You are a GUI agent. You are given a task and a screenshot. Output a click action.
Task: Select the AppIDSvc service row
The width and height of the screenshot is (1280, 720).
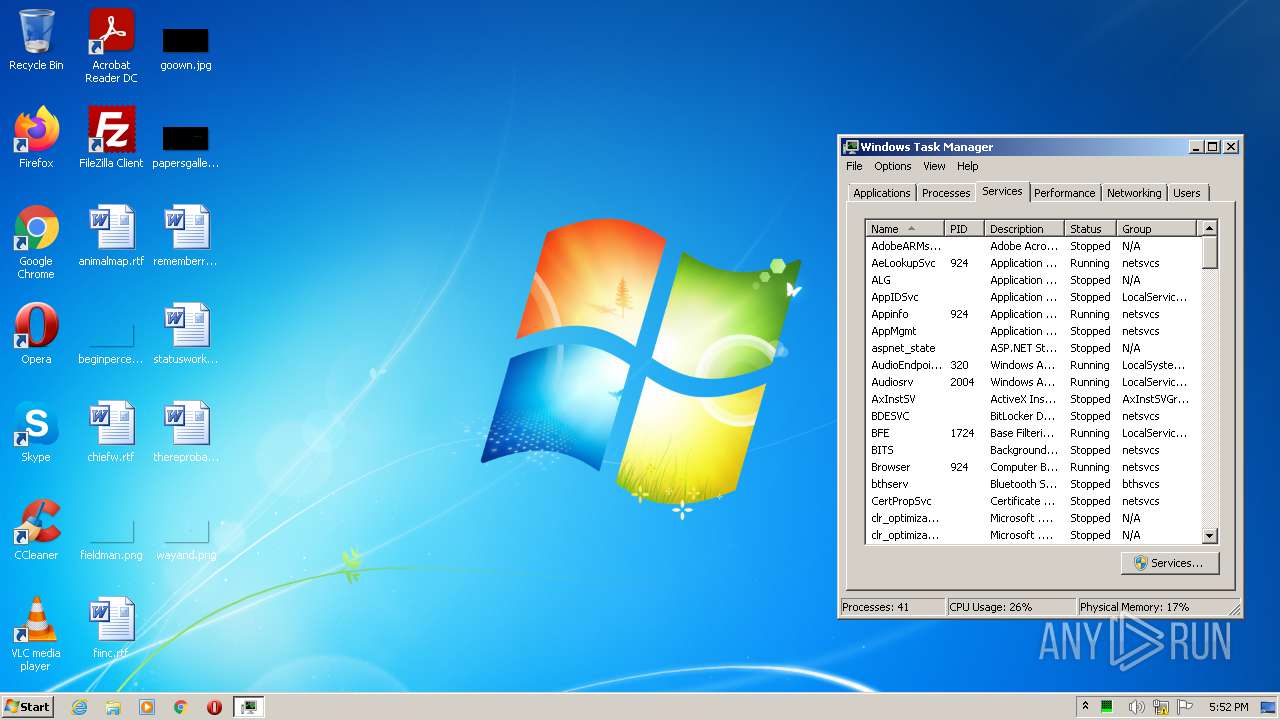1033,297
